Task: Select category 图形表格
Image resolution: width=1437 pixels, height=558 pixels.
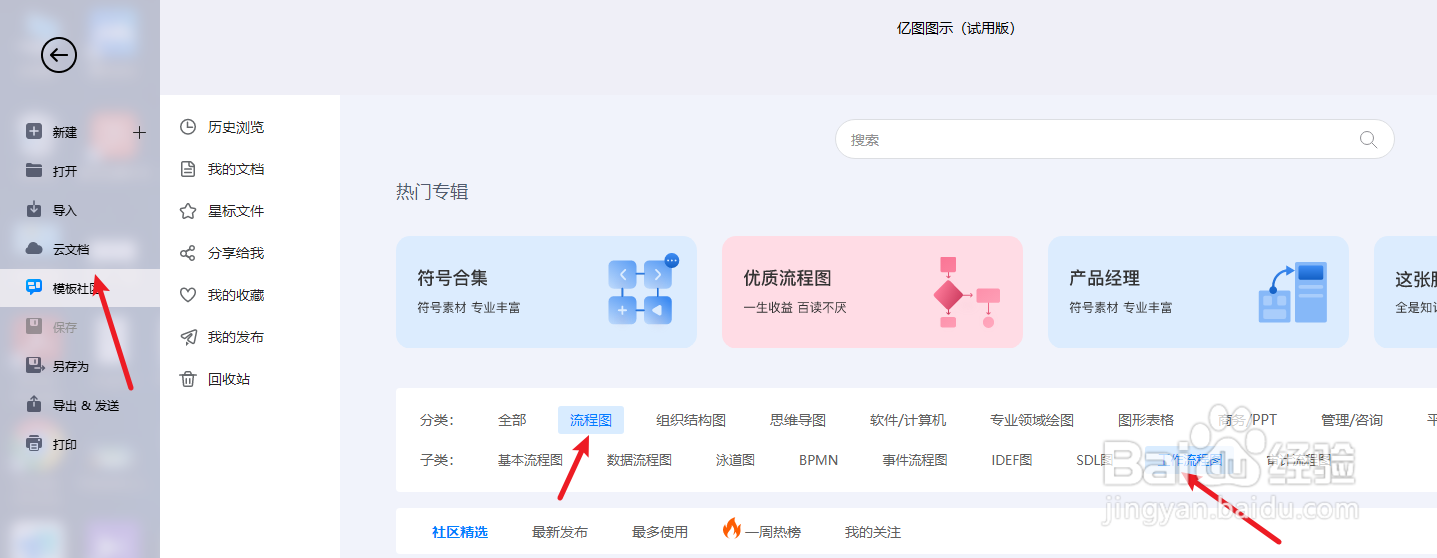Action: tap(1146, 420)
